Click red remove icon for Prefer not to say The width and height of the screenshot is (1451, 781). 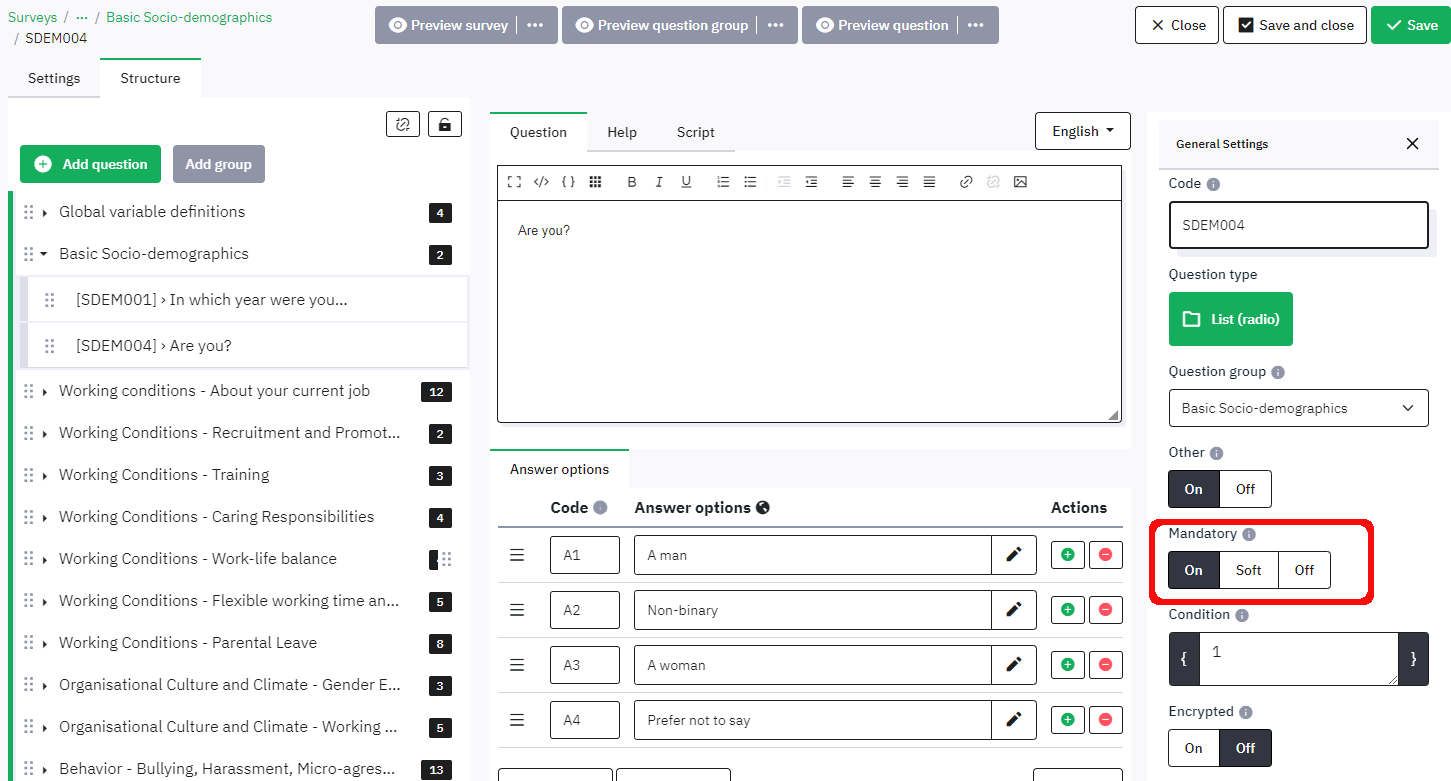[x=1105, y=720]
